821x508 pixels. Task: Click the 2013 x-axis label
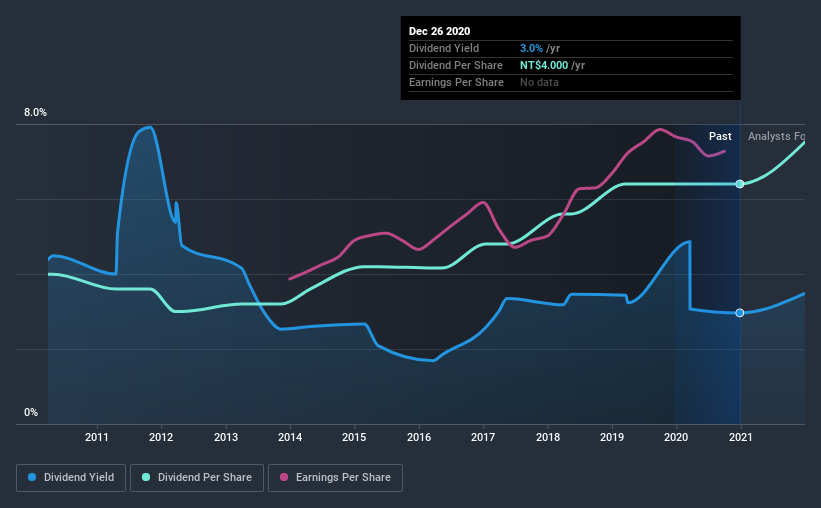pyautogui.click(x=226, y=437)
